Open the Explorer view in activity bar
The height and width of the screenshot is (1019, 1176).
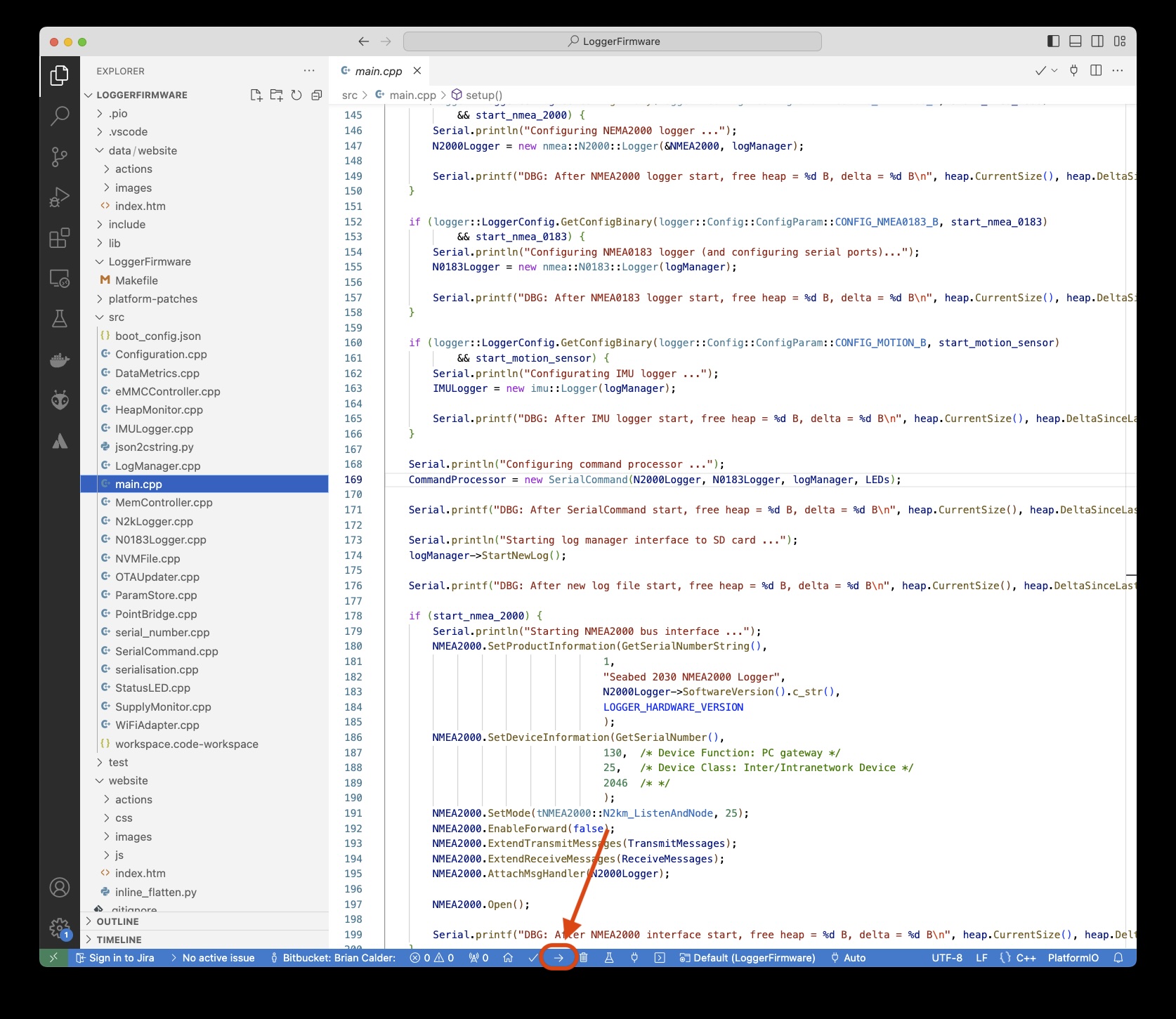pyautogui.click(x=60, y=76)
